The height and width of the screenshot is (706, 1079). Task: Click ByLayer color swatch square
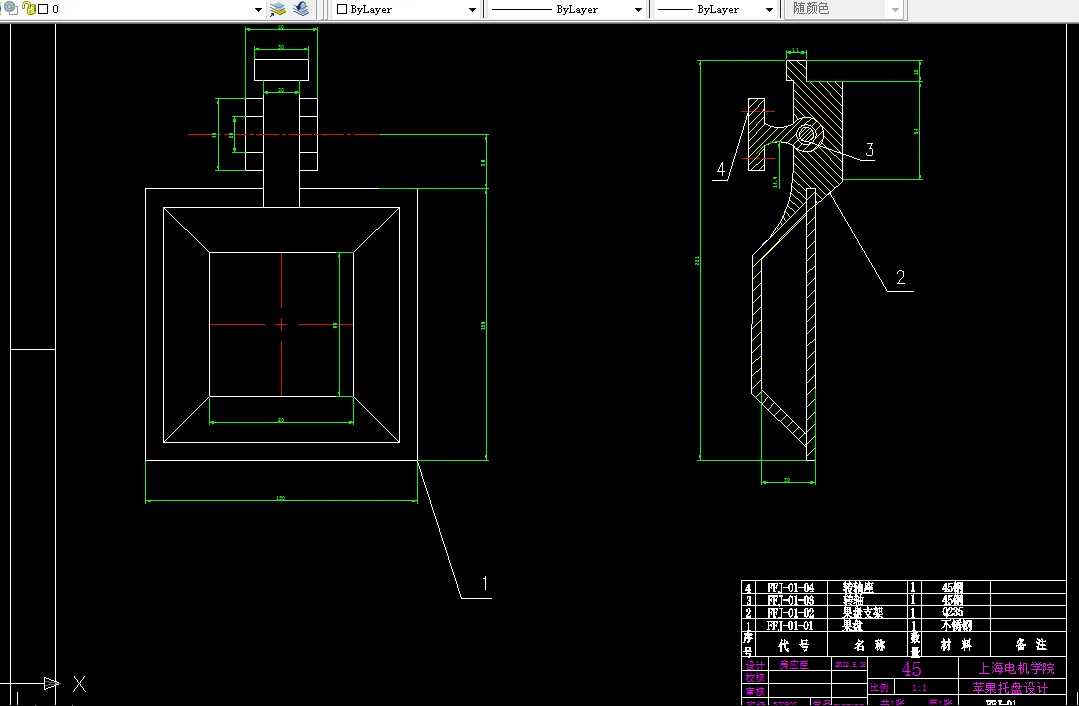point(342,9)
